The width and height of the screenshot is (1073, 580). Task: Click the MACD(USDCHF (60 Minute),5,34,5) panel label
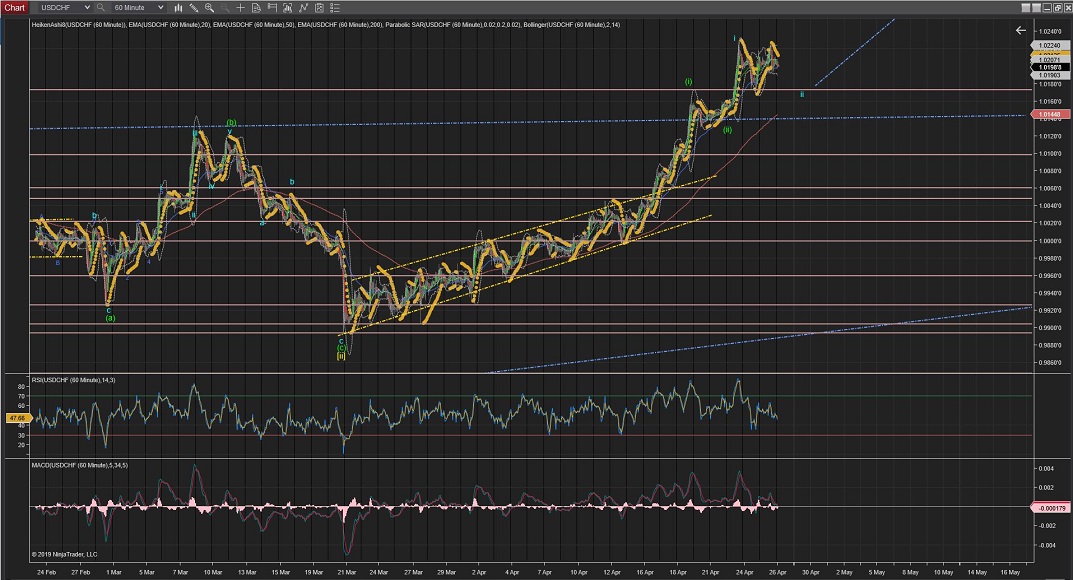(x=79, y=465)
